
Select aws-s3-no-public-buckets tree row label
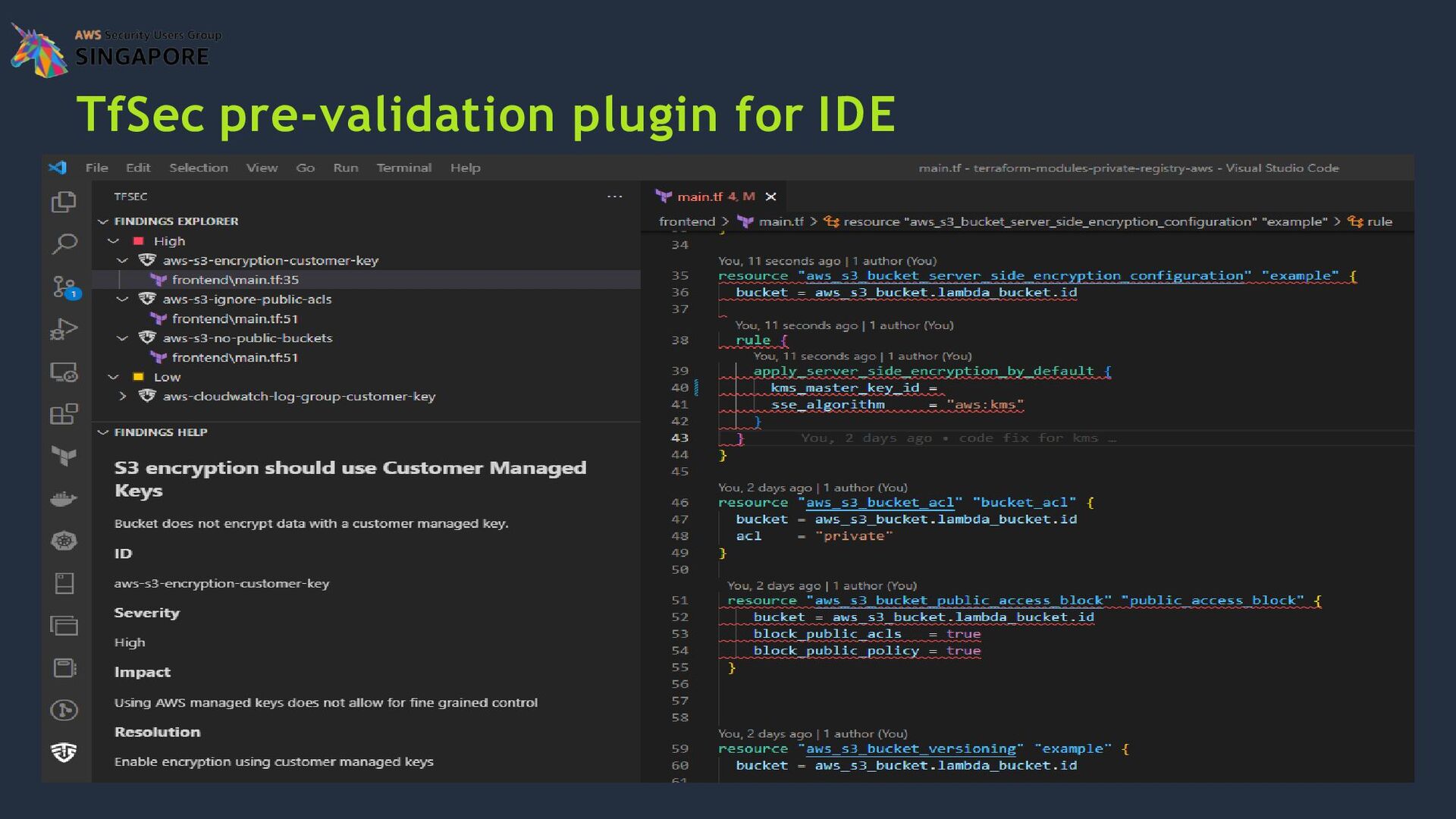(248, 338)
